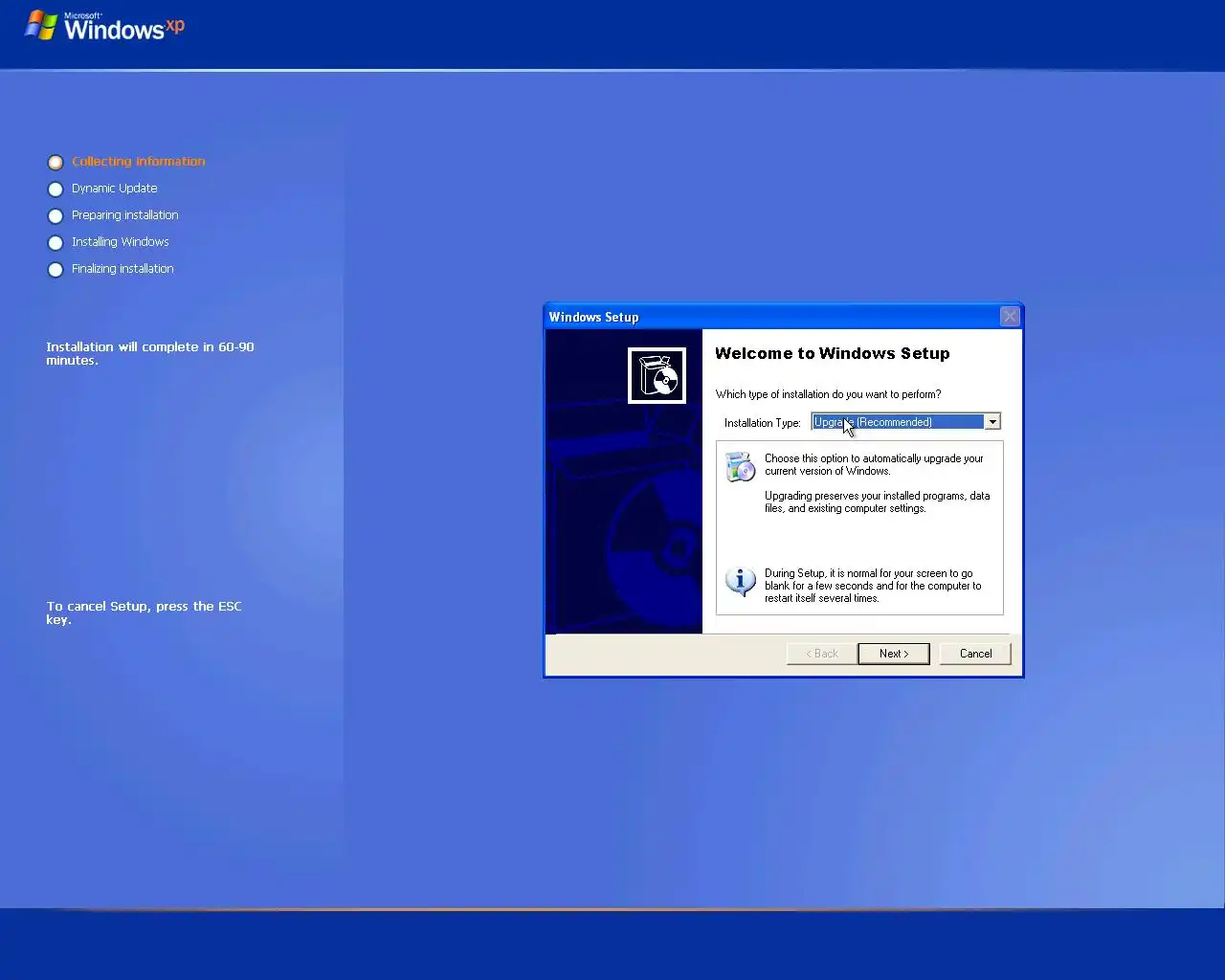
Task: Click 'Welcome to Windows Setup' heading
Action: coord(833,353)
